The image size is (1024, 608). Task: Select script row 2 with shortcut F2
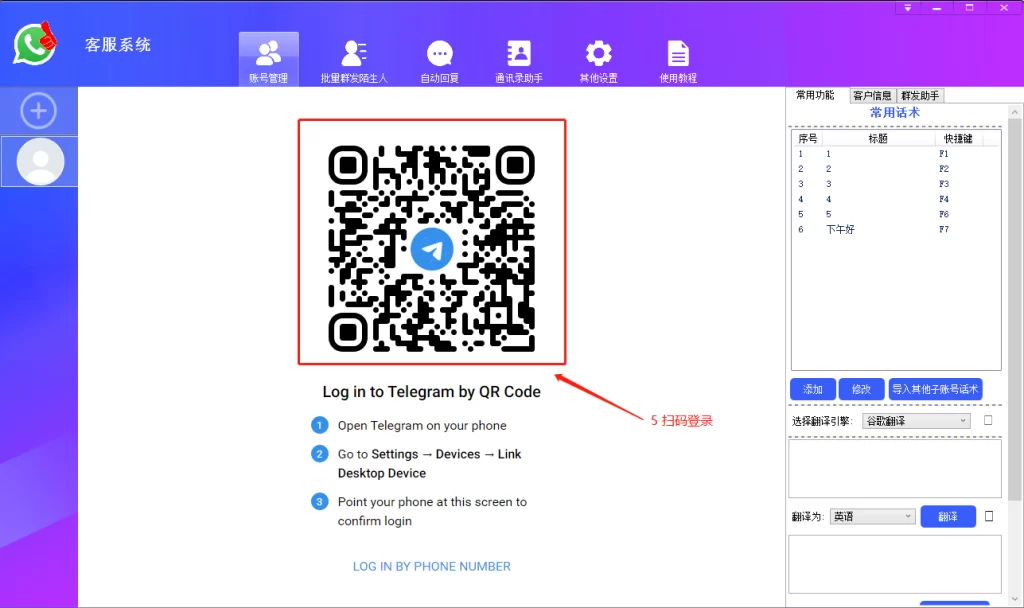tap(895, 169)
